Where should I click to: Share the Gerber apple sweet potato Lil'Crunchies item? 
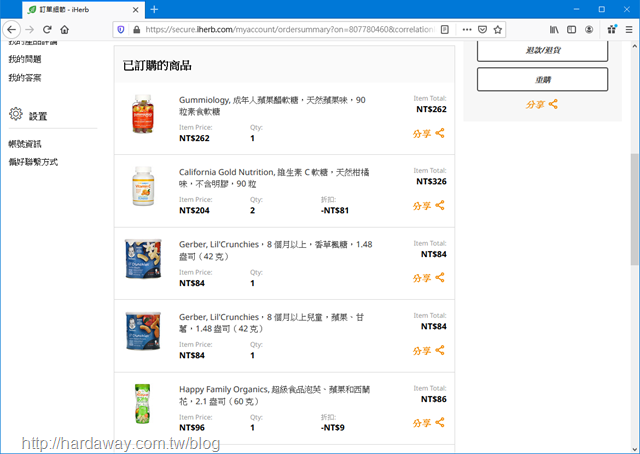[x=429, y=351]
